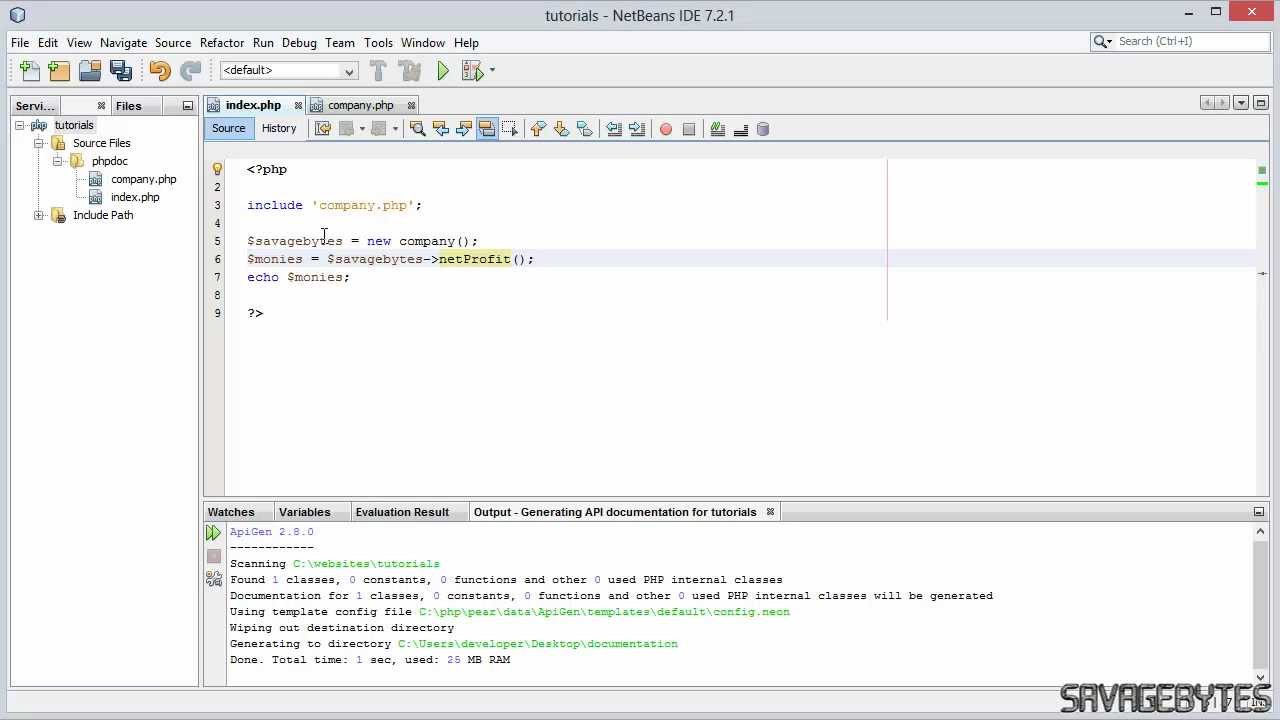
Task: Undo the last edit
Action: (x=159, y=70)
